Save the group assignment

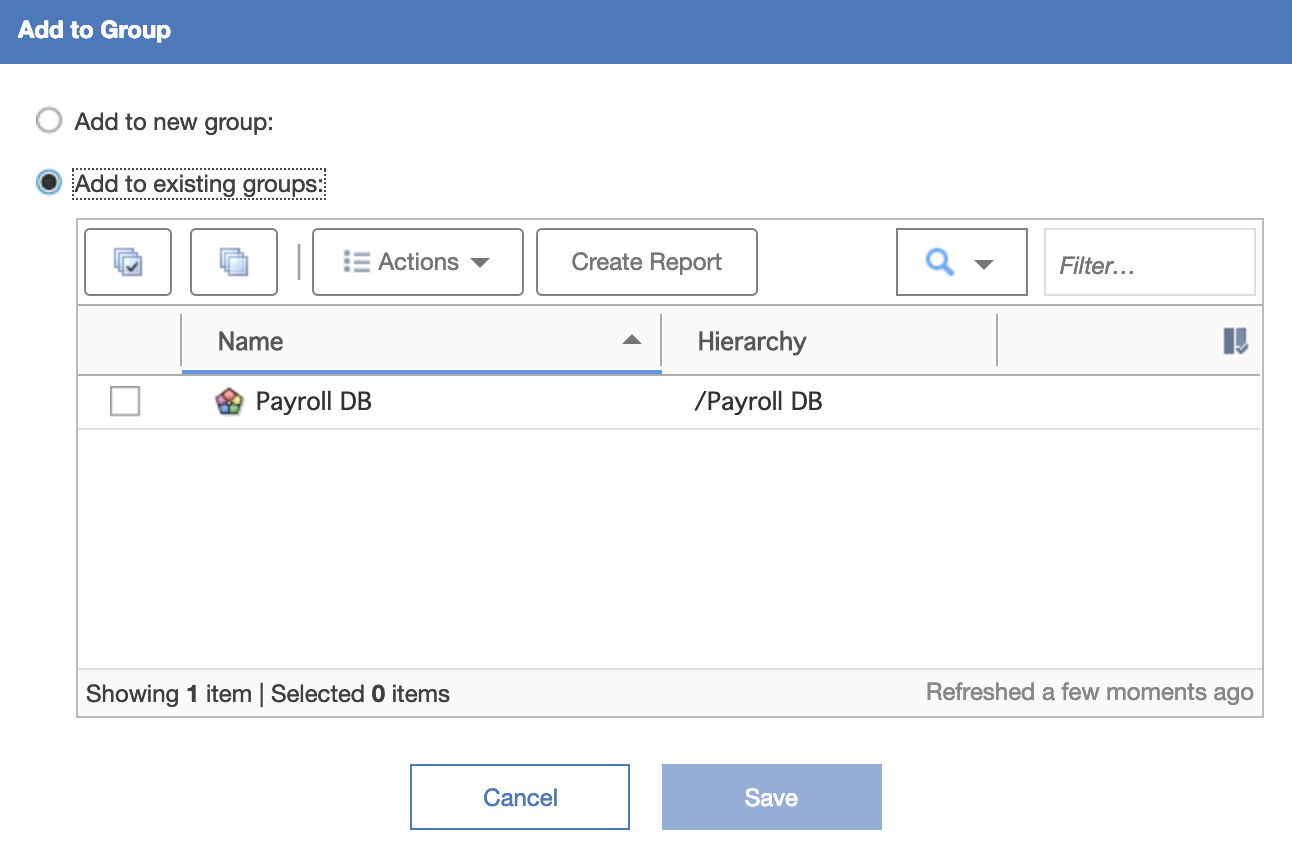pyautogui.click(x=771, y=796)
